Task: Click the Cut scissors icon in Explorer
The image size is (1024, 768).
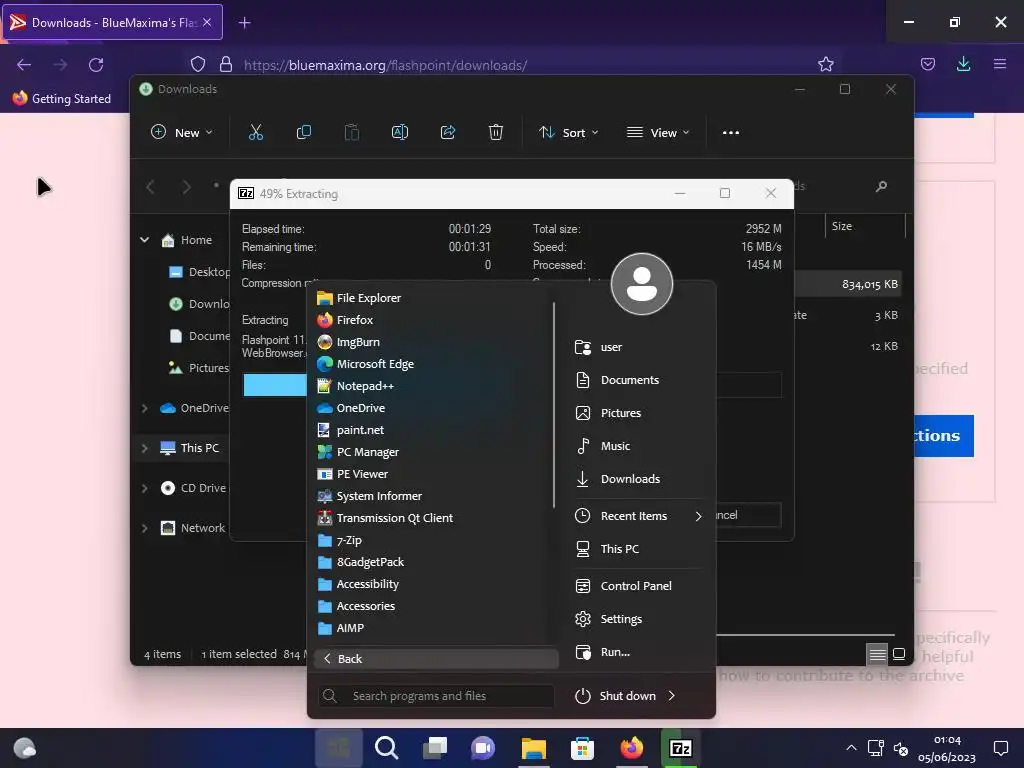Action: (x=256, y=133)
